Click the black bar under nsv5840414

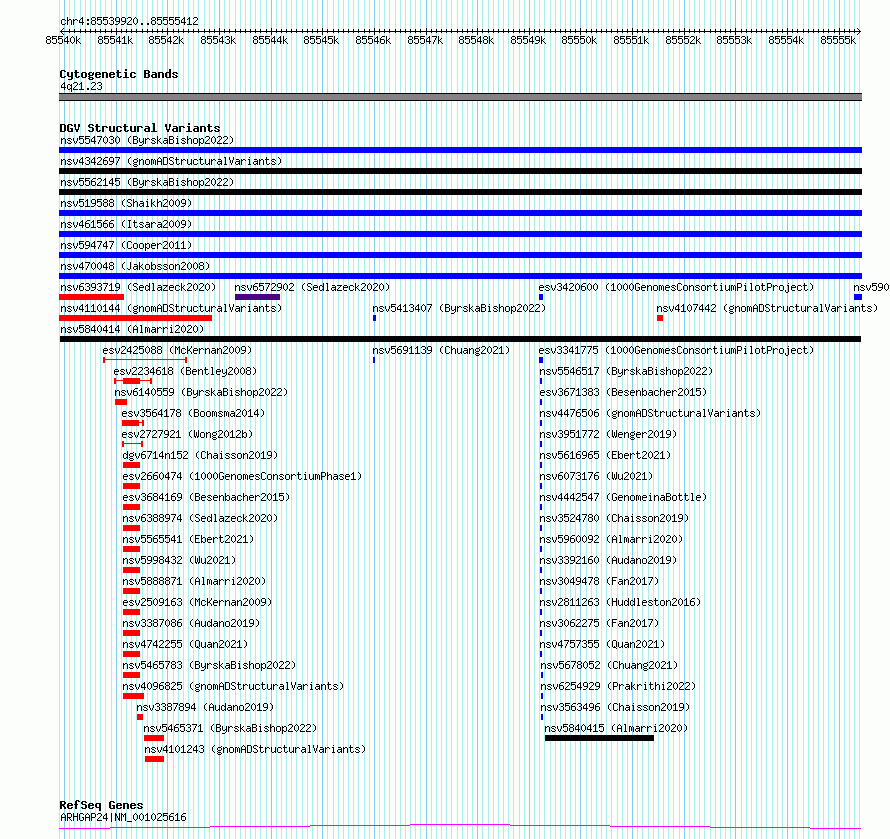pos(460,339)
